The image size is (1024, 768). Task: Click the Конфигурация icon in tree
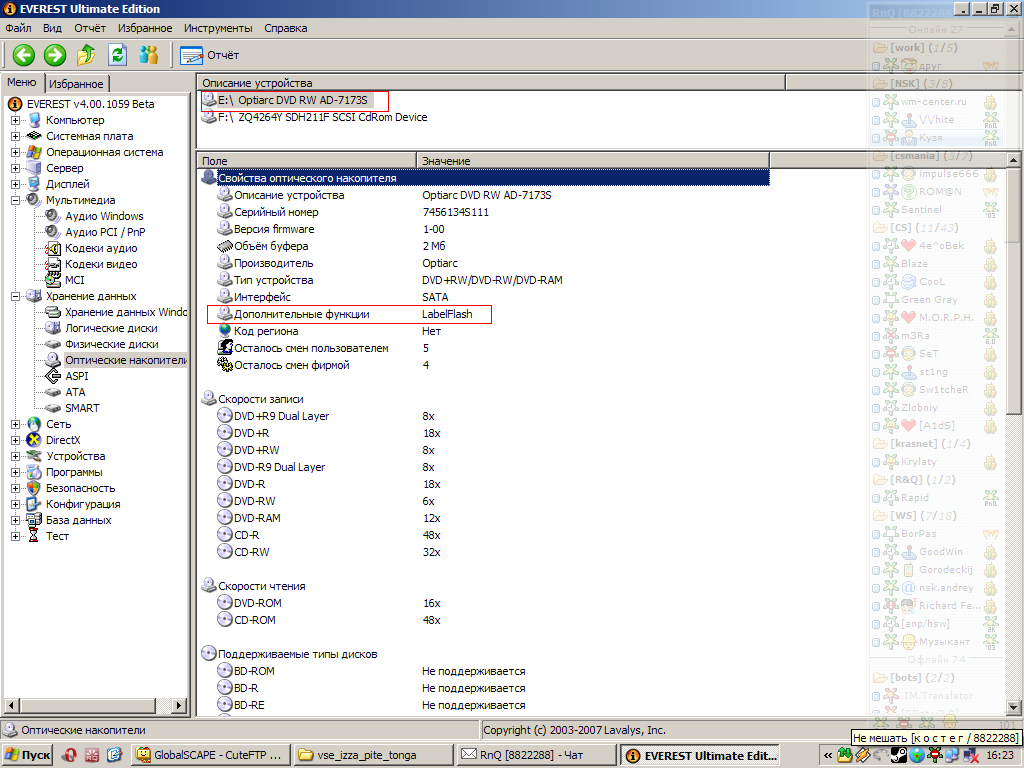(34, 504)
